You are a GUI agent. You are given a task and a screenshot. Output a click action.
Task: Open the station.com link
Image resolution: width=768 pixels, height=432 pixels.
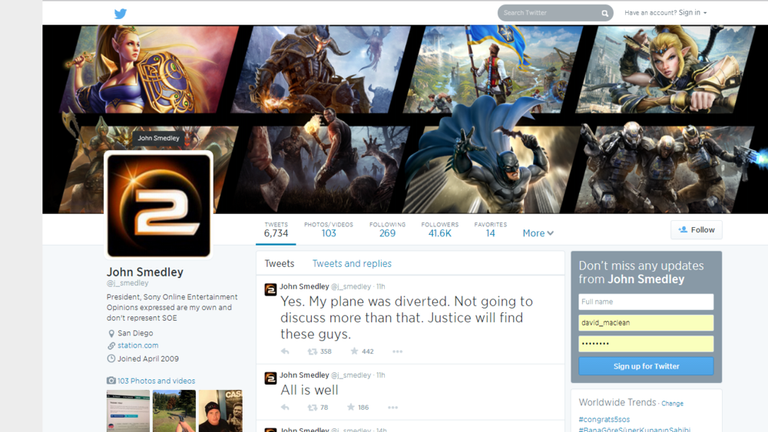coord(137,346)
